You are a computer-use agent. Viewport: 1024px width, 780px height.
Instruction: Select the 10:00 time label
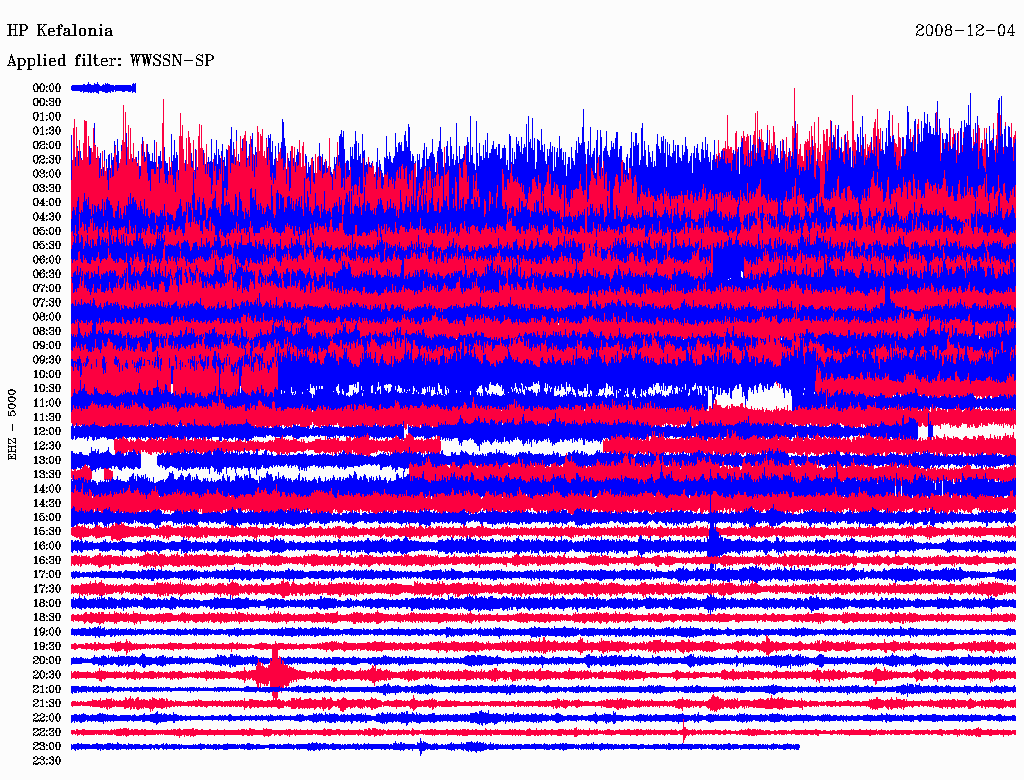[x=47, y=375]
